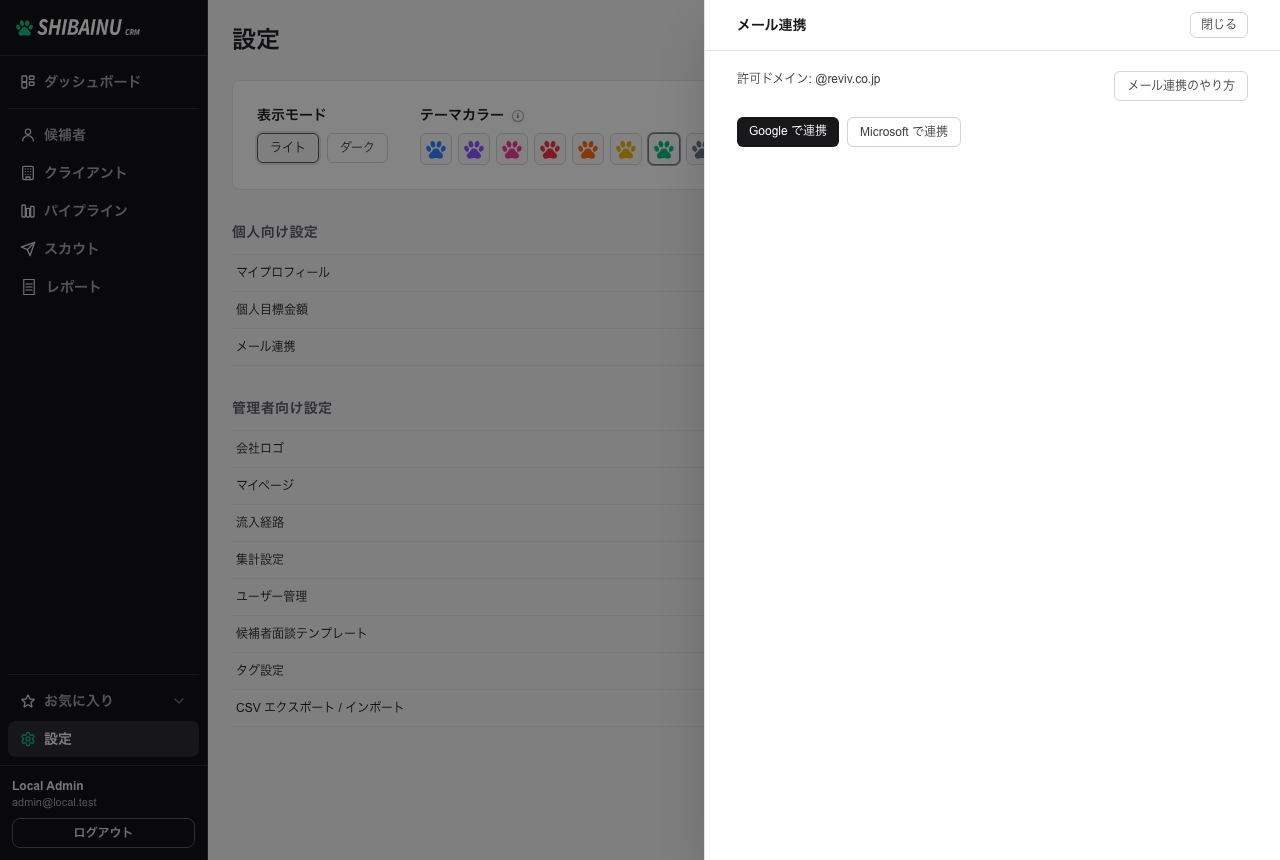Open マイプロフィール settings row
The width and height of the screenshot is (1280, 860).
468,273
